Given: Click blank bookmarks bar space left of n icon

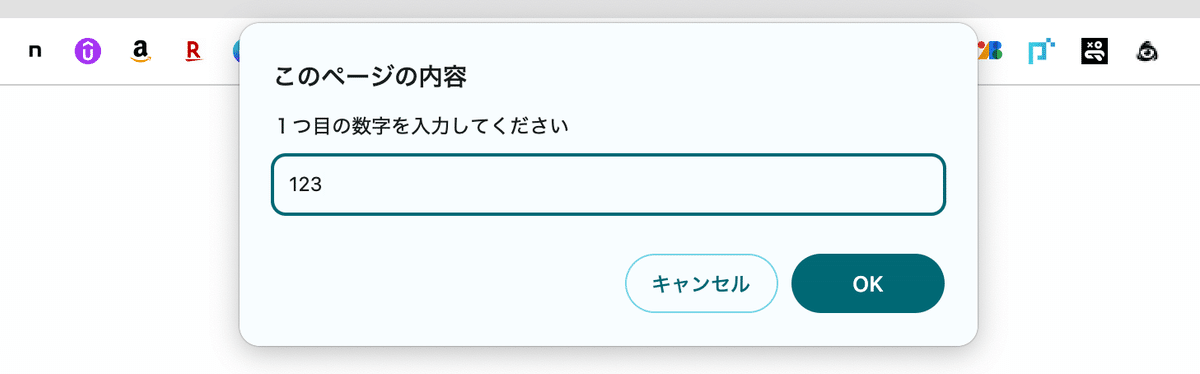Looking at the screenshot, I should tap(12, 51).
